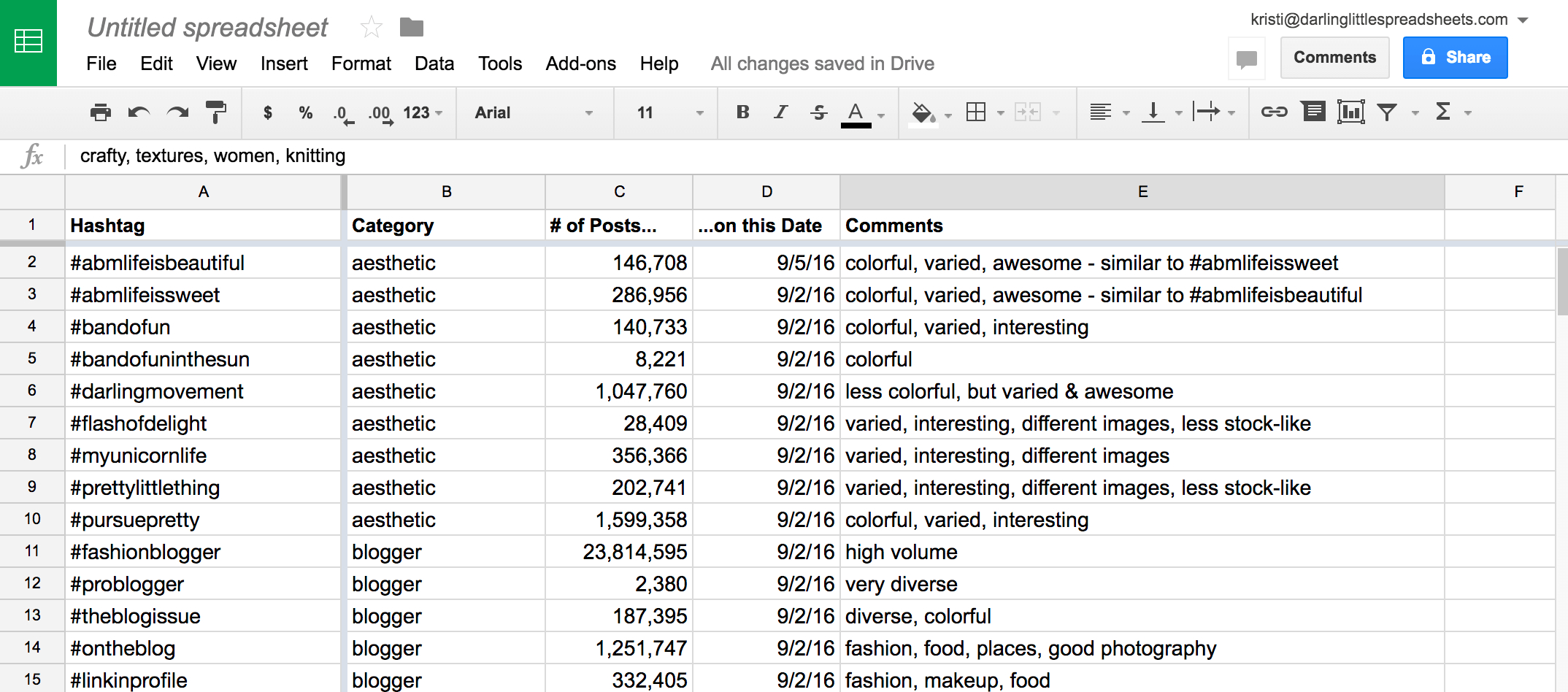Toggle strikethrough formatting
The height and width of the screenshot is (692, 1568).
coord(818,112)
